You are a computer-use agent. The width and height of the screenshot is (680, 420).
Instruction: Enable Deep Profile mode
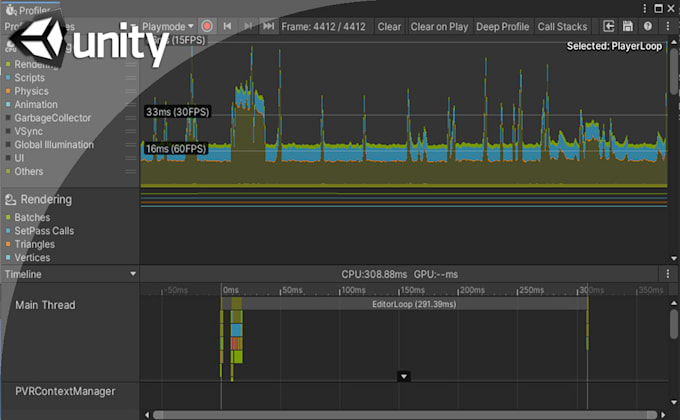tap(503, 27)
